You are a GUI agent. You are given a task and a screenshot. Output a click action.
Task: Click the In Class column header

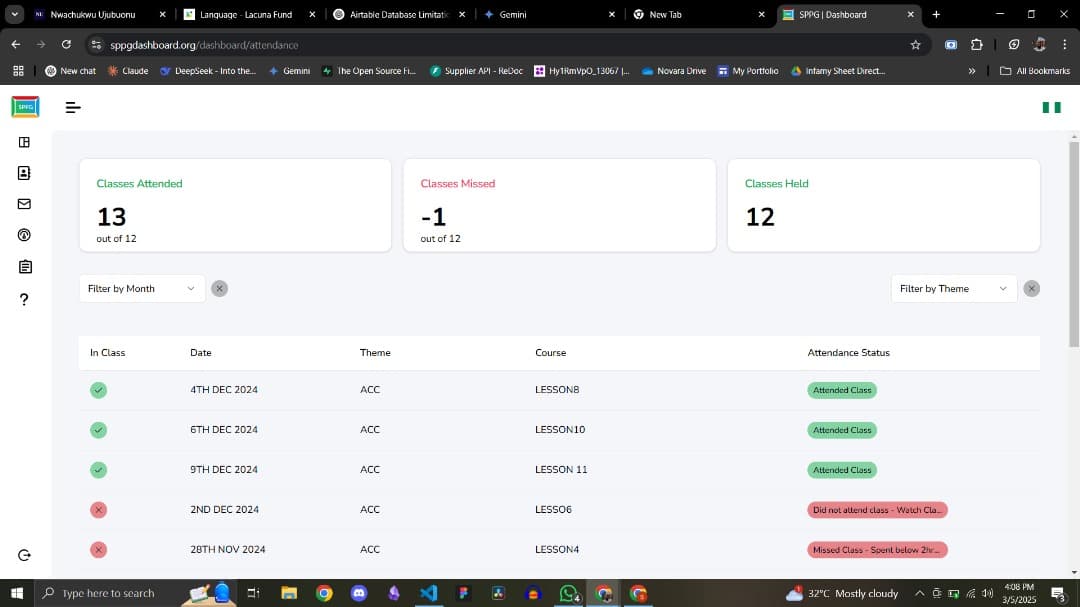(107, 353)
